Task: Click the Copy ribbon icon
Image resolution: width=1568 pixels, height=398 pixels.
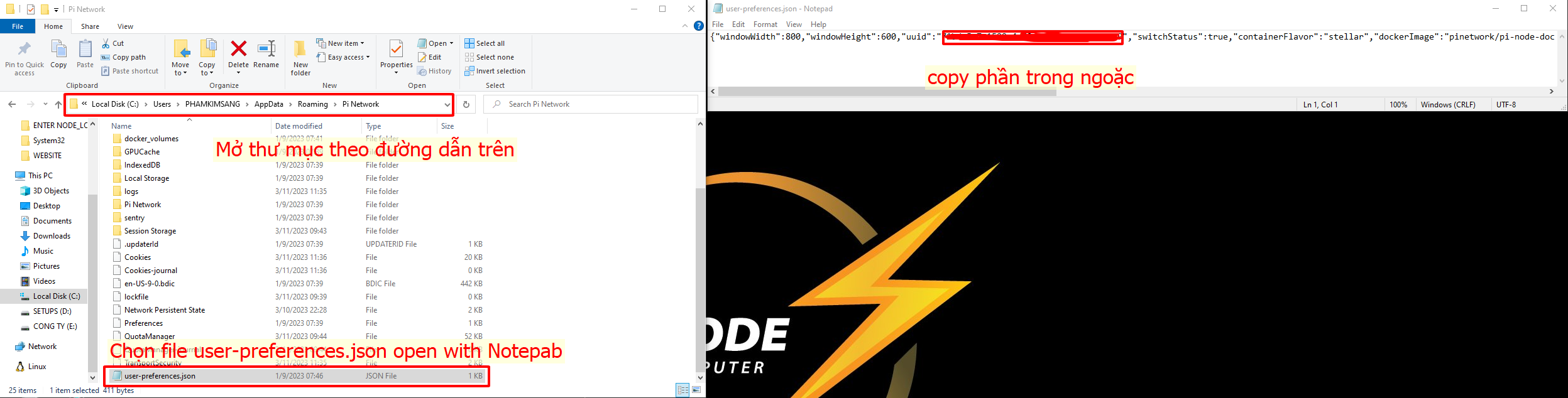Action: coord(58,48)
